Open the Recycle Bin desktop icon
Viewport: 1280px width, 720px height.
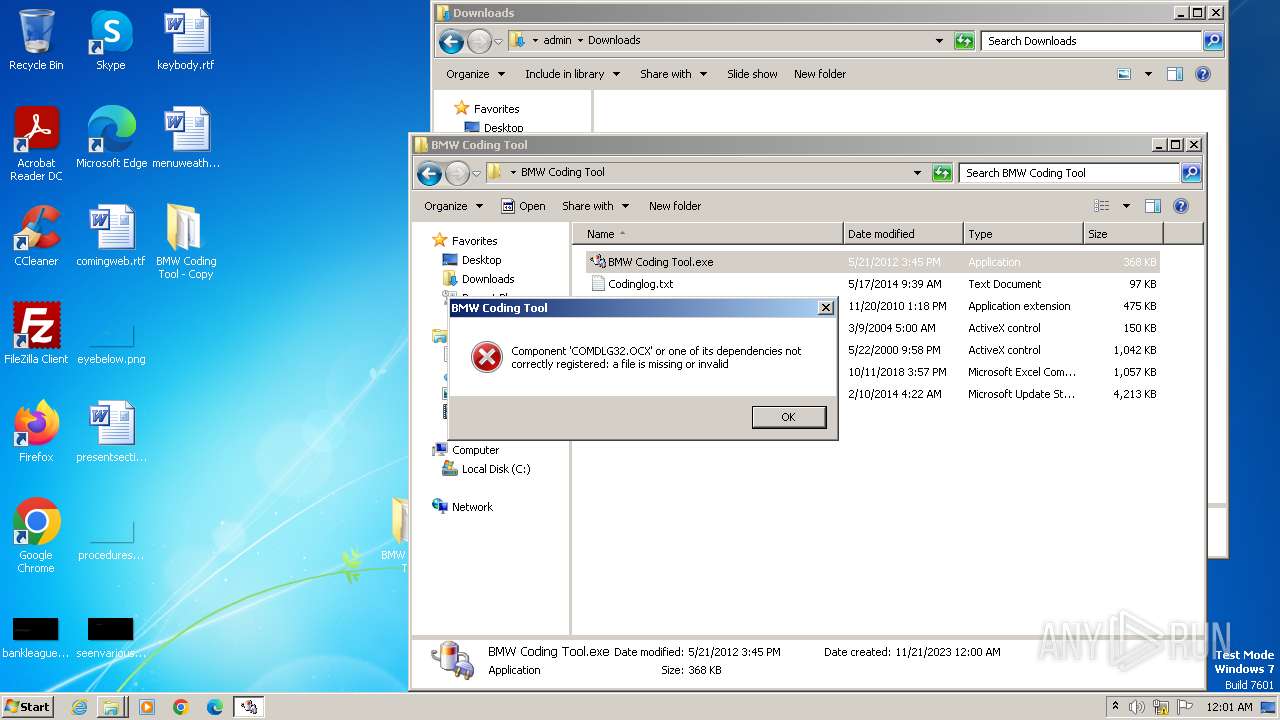pyautogui.click(x=36, y=40)
